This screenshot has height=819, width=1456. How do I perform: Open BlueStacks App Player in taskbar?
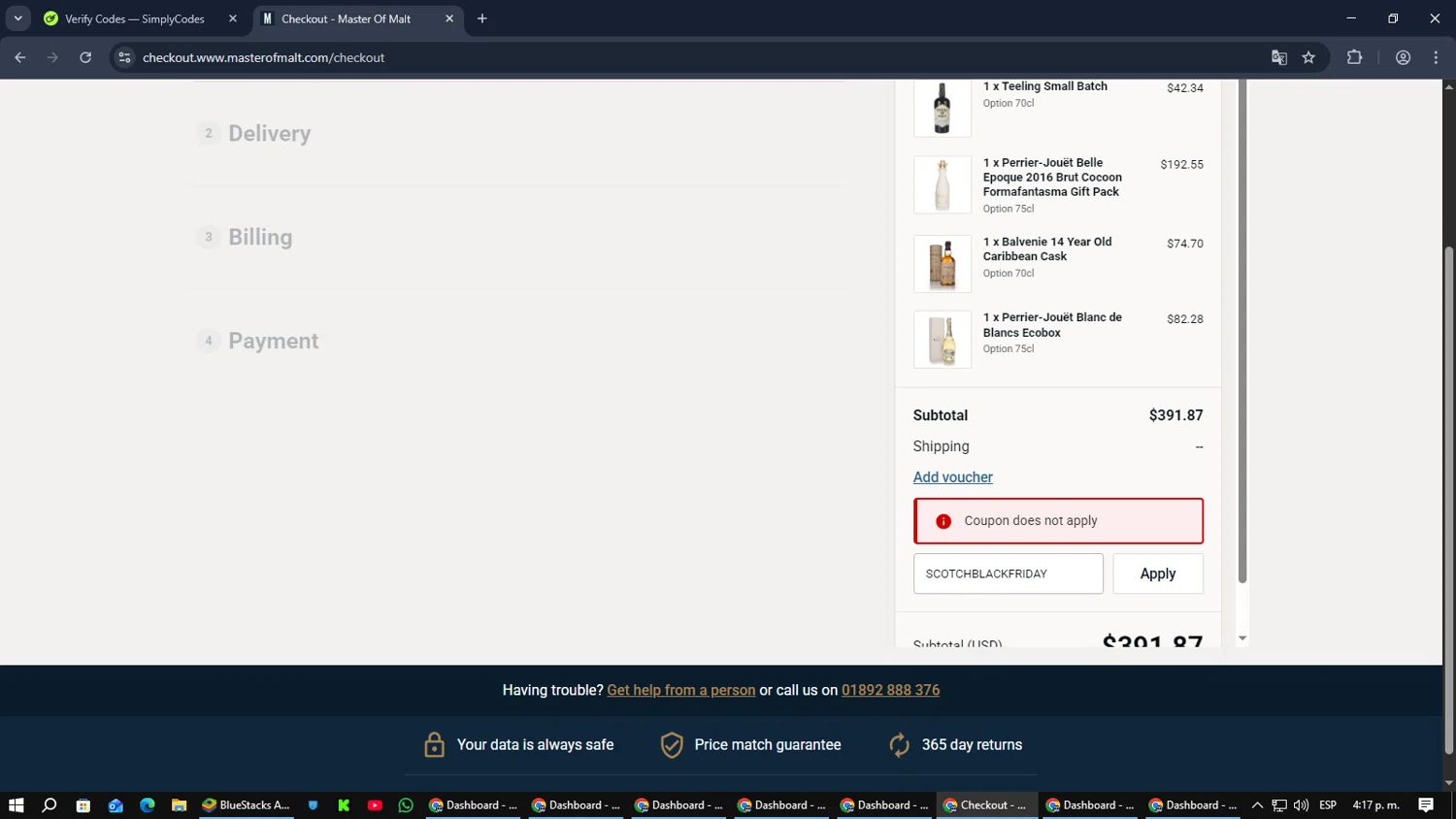coord(246,805)
